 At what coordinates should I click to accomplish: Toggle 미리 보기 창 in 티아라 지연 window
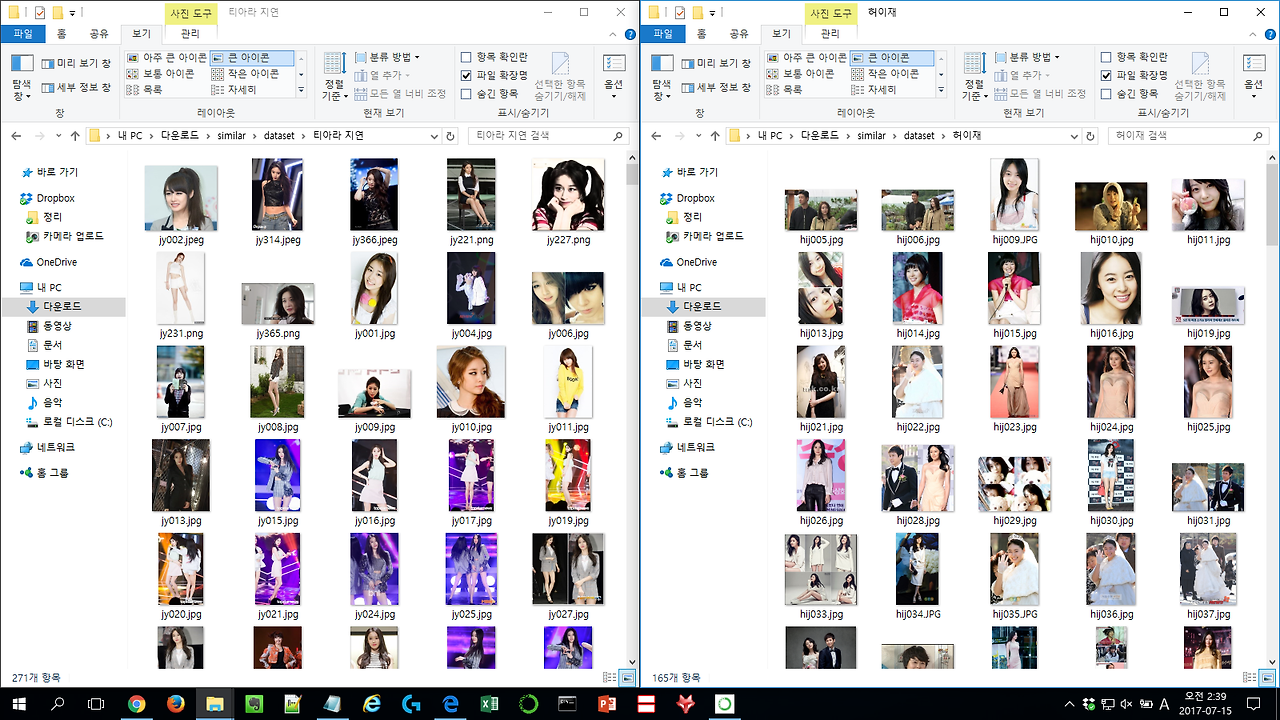[76, 64]
